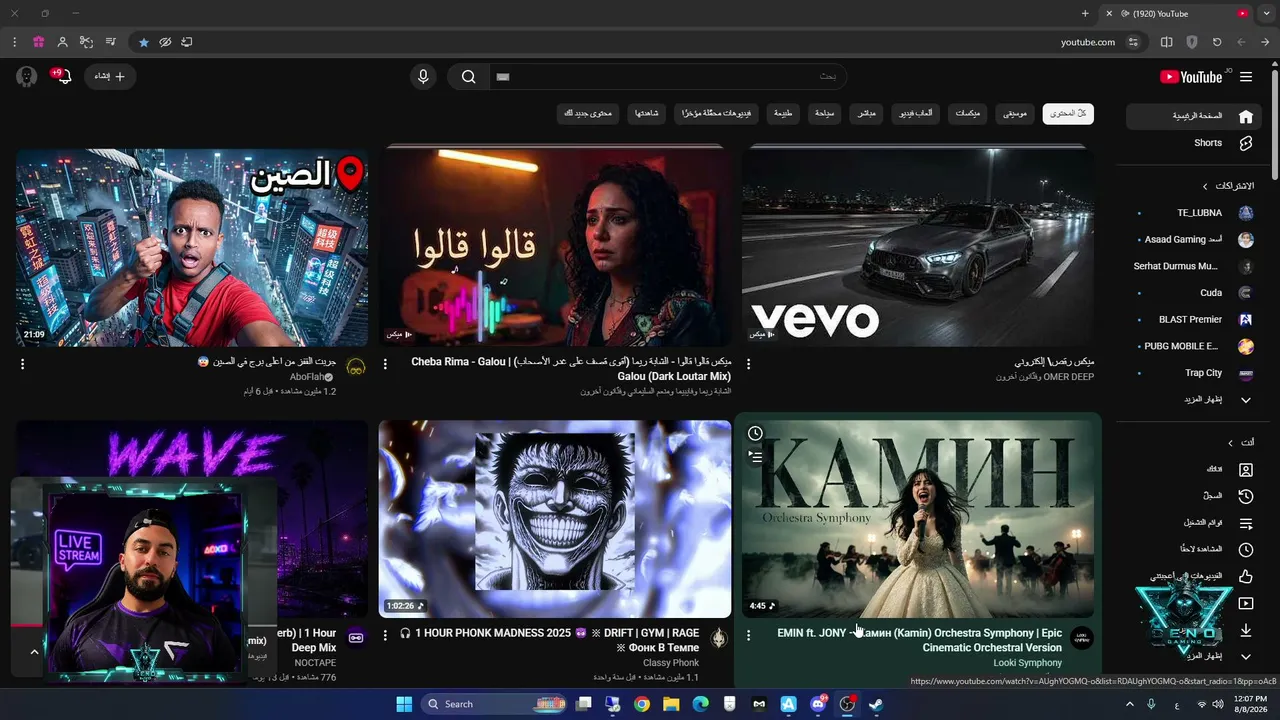Open the notifications bell
The width and height of the screenshot is (1280, 720).
[64, 77]
